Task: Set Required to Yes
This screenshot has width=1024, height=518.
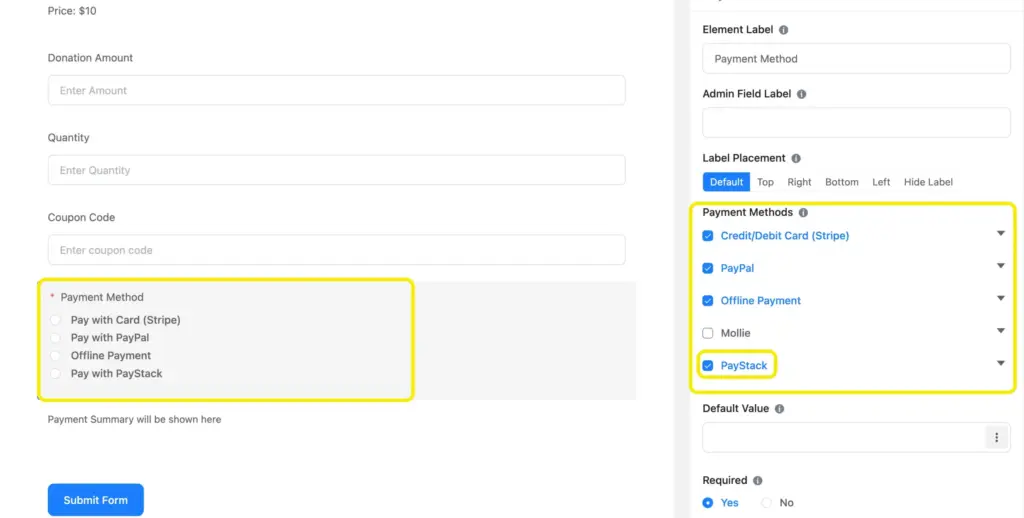Action: click(708, 503)
